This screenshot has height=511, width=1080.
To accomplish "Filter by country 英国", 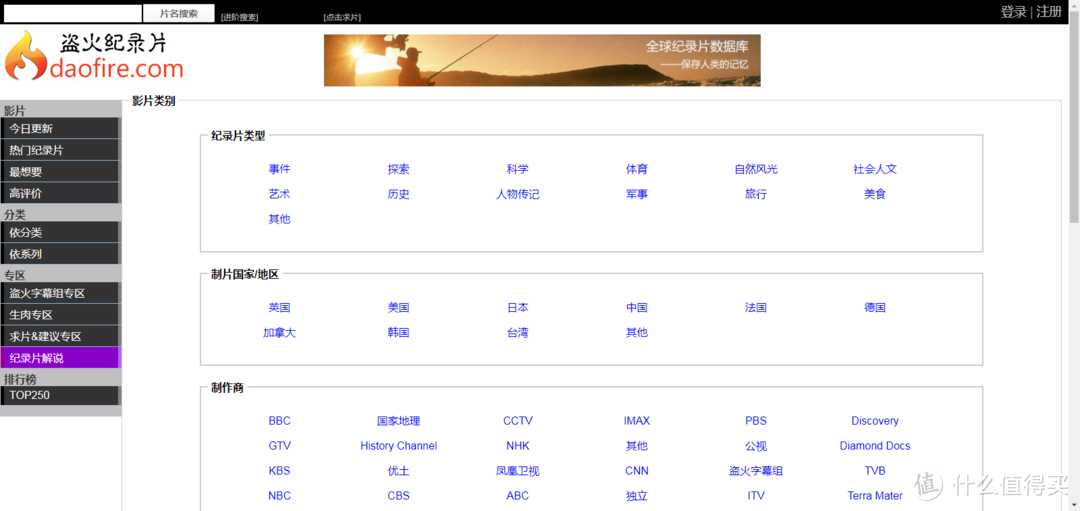I will pos(280,308).
